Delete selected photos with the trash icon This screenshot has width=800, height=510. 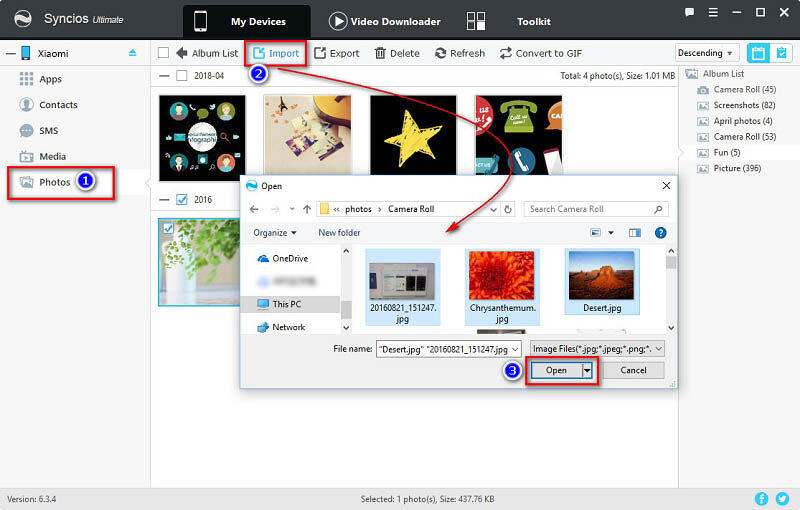click(381, 53)
